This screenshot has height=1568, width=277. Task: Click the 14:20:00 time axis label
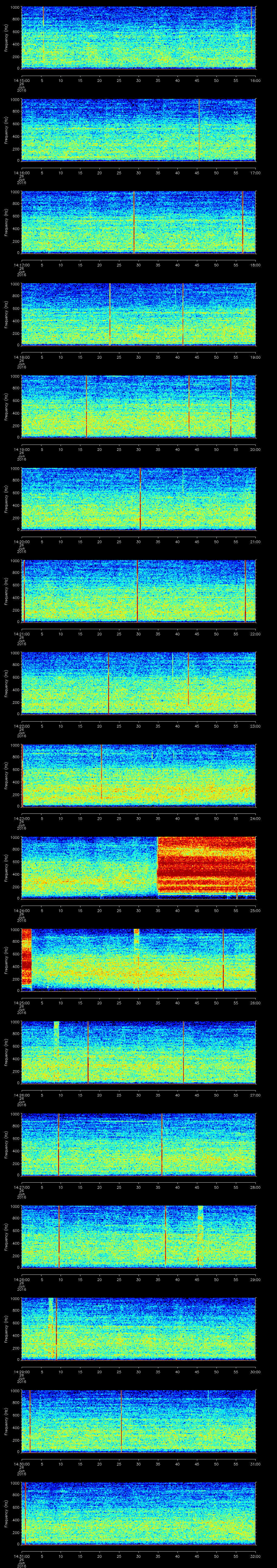tap(21, 542)
